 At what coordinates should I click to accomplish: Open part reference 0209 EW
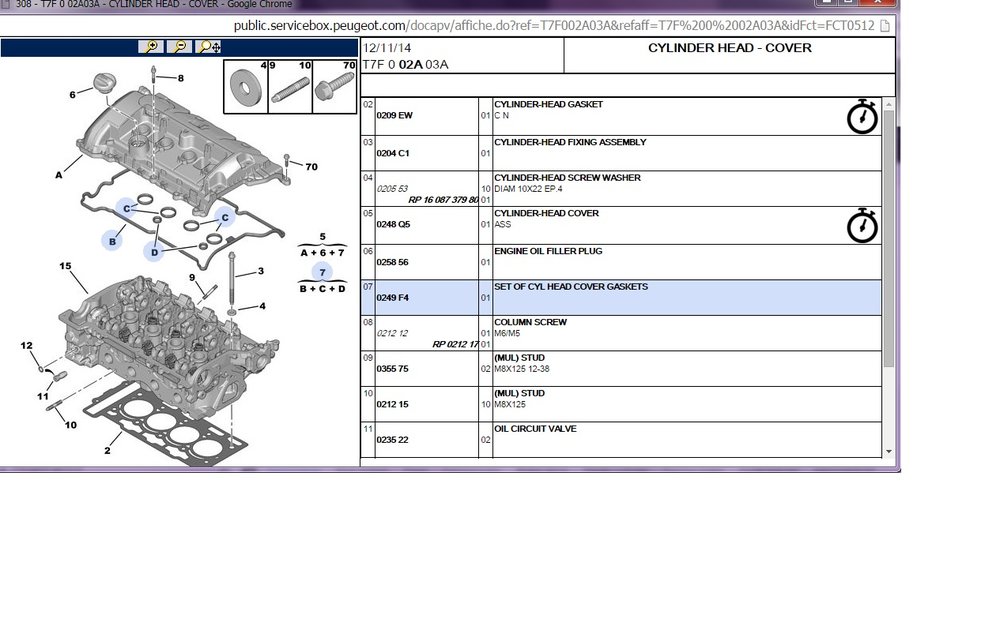point(394,115)
